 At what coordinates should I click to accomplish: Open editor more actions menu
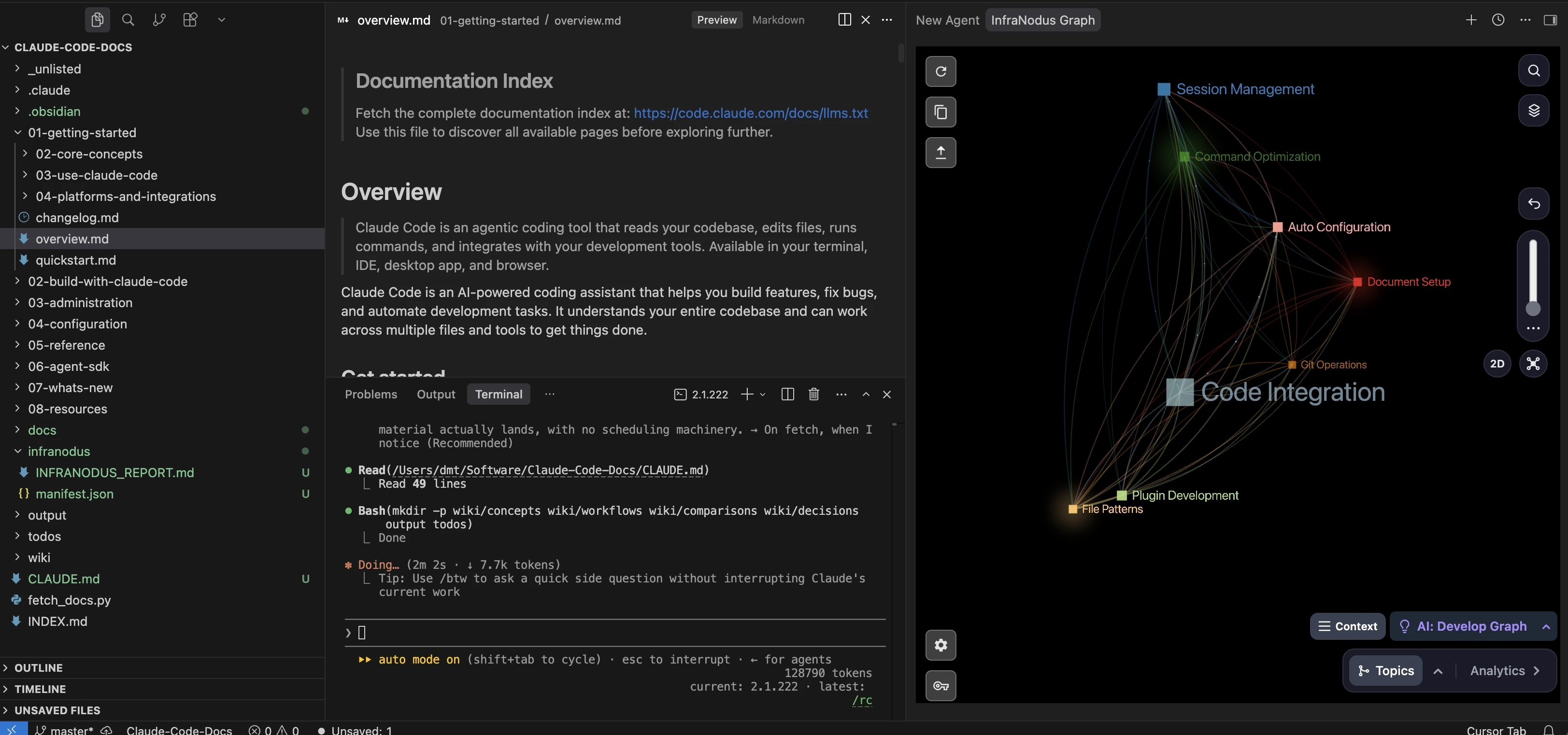click(887, 20)
